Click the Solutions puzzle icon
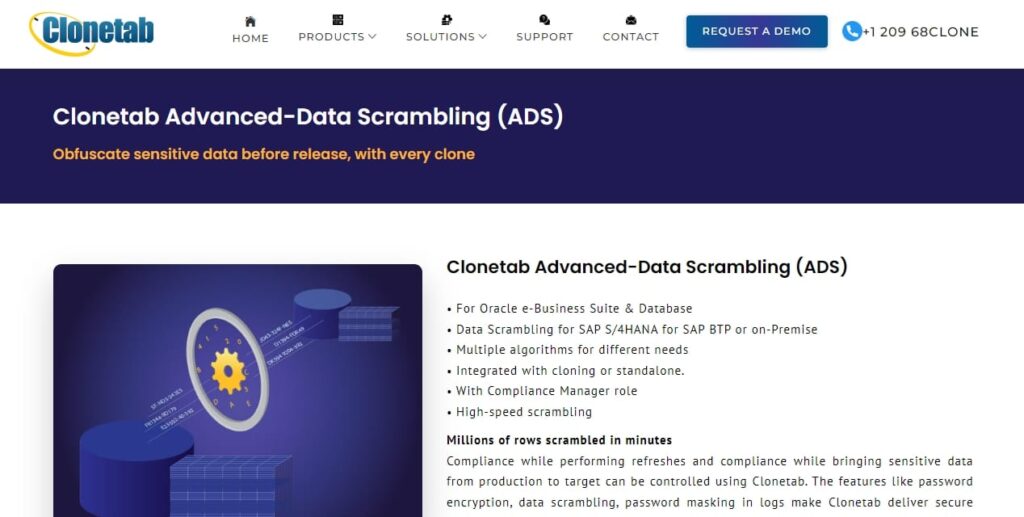This screenshot has width=1024, height=517. coord(447,20)
